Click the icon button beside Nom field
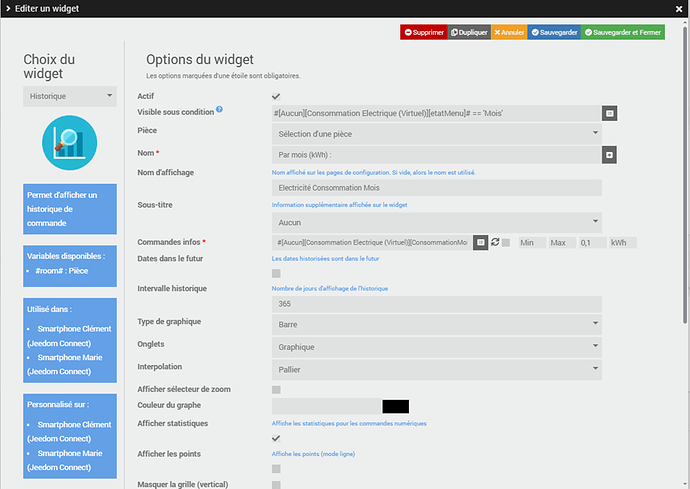Image resolution: width=690 pixels, height=489 pixels. 609,154
